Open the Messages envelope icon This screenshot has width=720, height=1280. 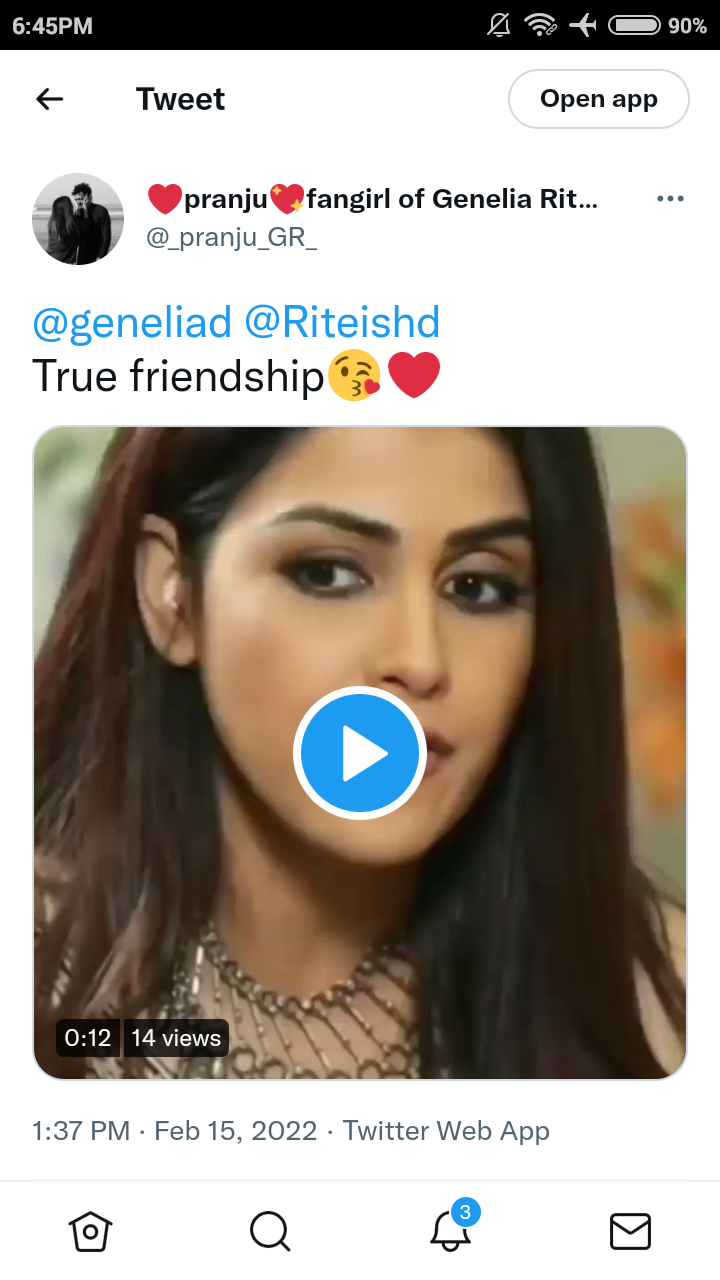pos(630,1231)
